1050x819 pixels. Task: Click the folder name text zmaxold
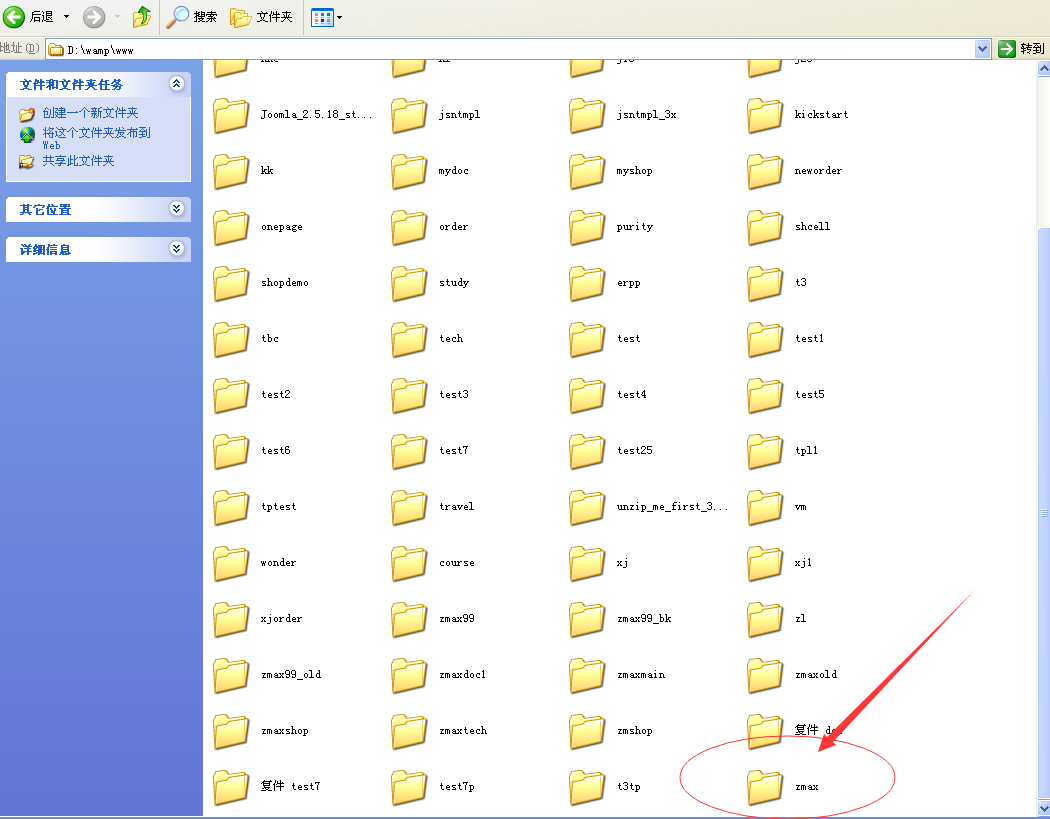[816, 674]
